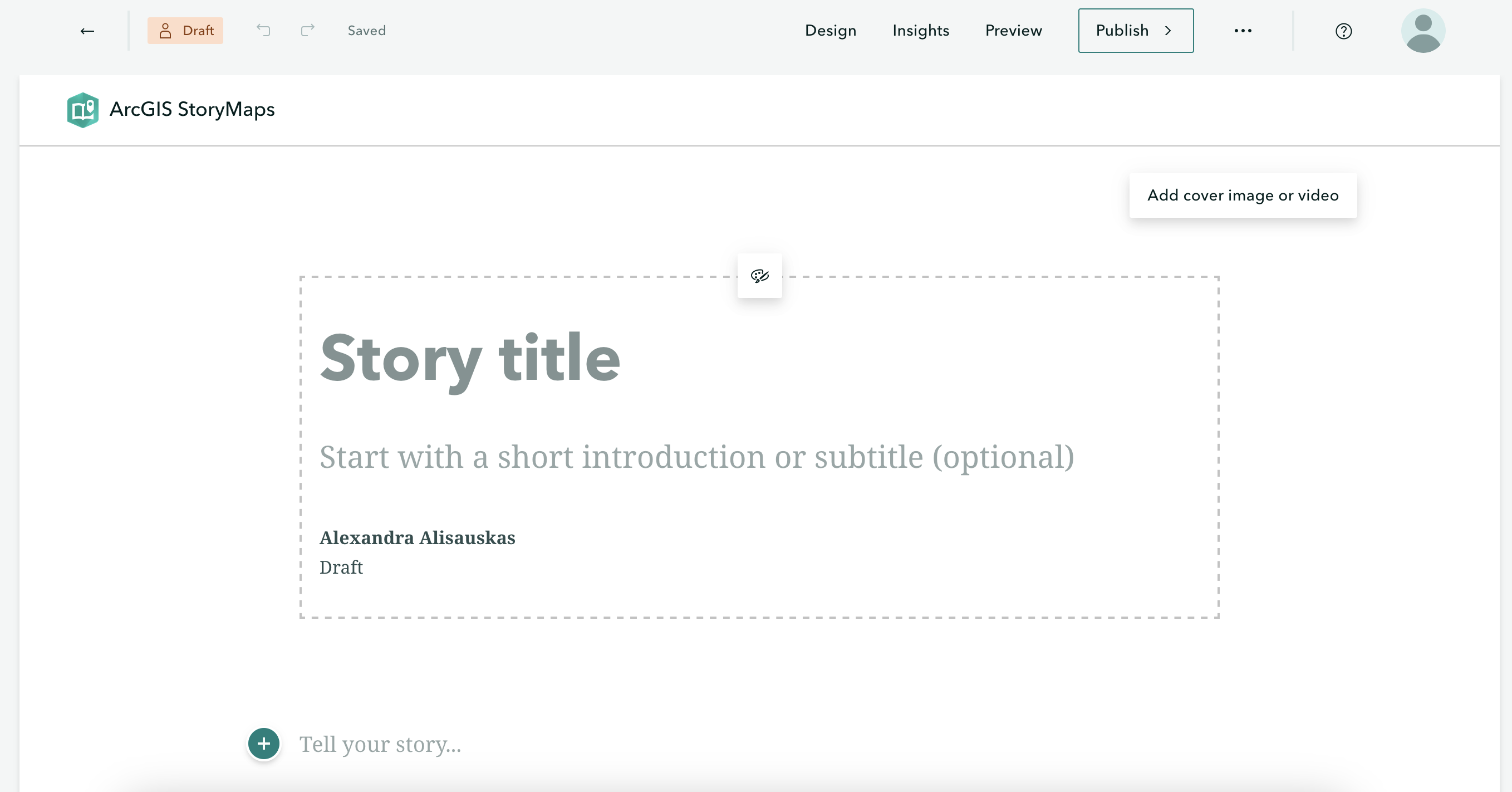This screenshot has width=1512, height=792.
Task: Open the help question mark icon
Action: [1343, 31]
